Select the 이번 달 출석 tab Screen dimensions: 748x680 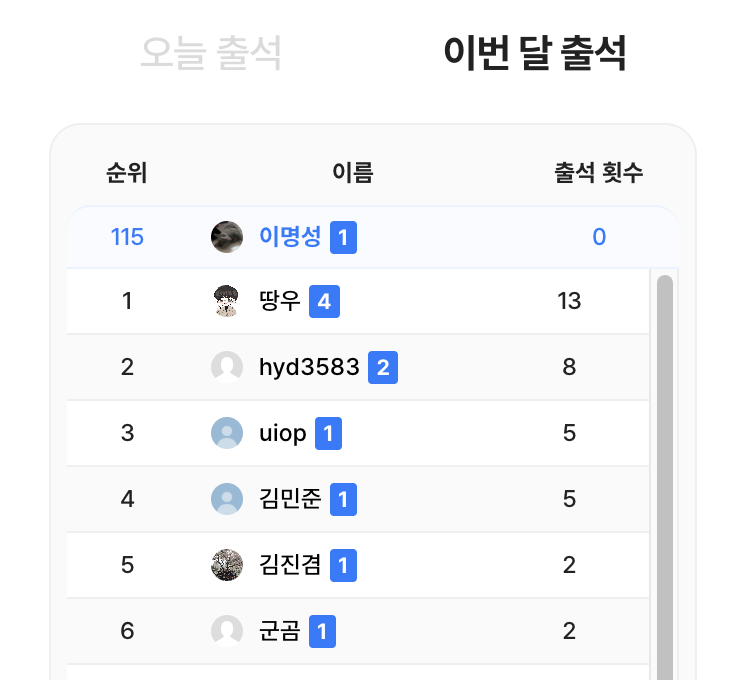point(535,53)
